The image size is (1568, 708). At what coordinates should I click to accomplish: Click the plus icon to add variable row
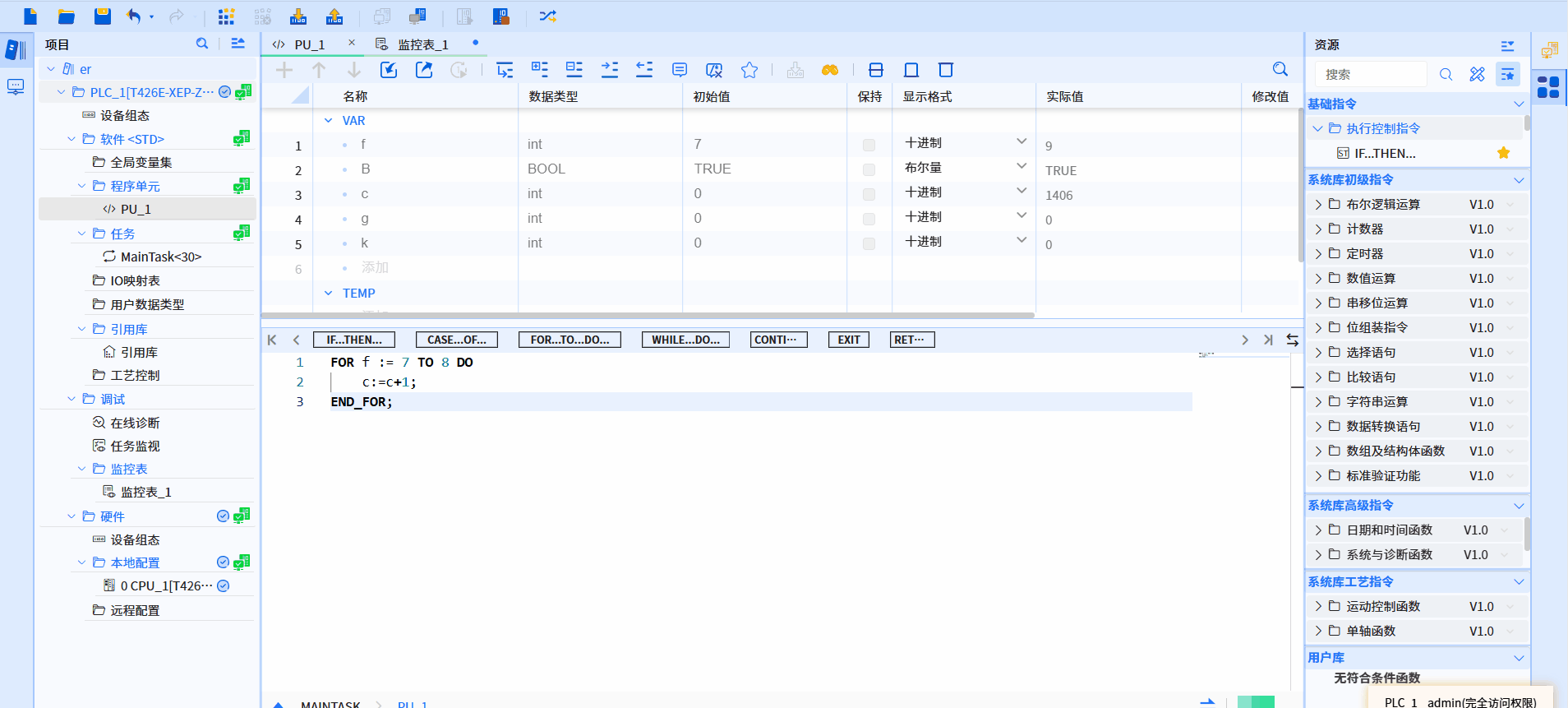[x=284, y=70]
